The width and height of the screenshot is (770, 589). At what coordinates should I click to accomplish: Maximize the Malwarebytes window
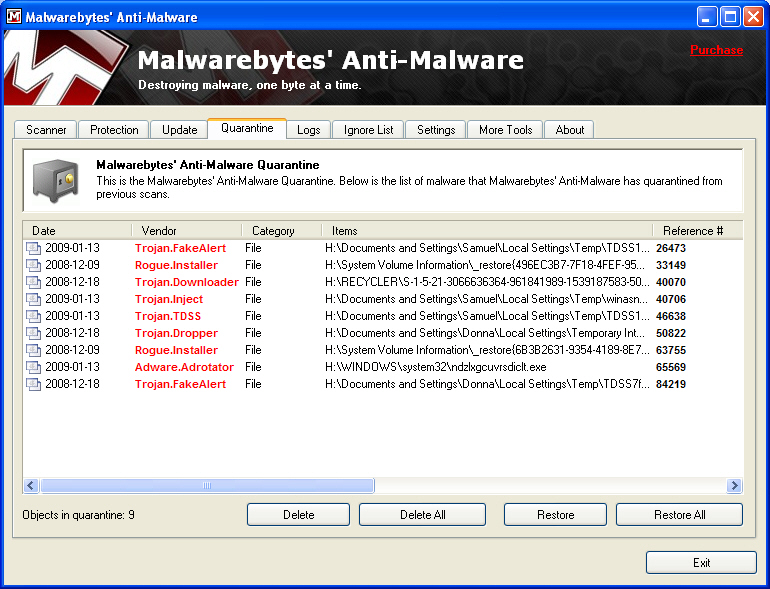730,17
